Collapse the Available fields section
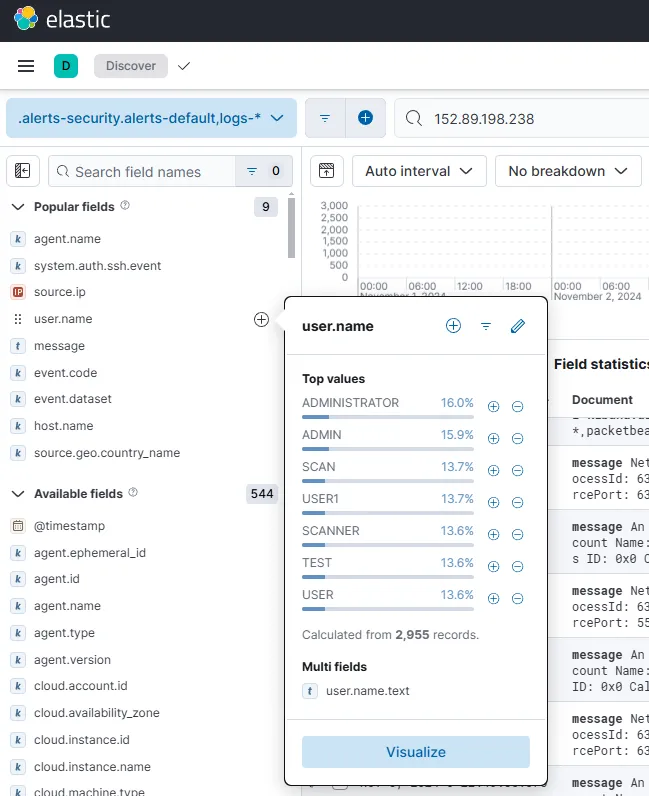Viewport: 649px width, 796px height. 18,493
